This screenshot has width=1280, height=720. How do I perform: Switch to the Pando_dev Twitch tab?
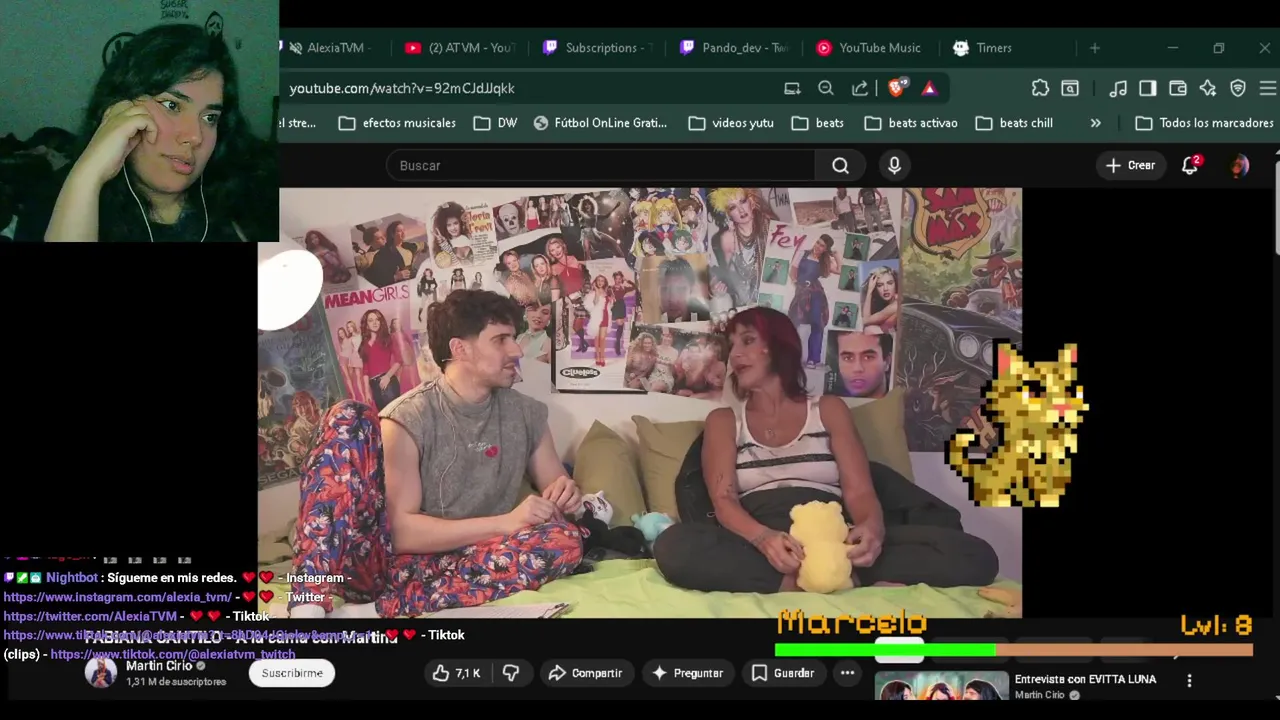(735, 48)
